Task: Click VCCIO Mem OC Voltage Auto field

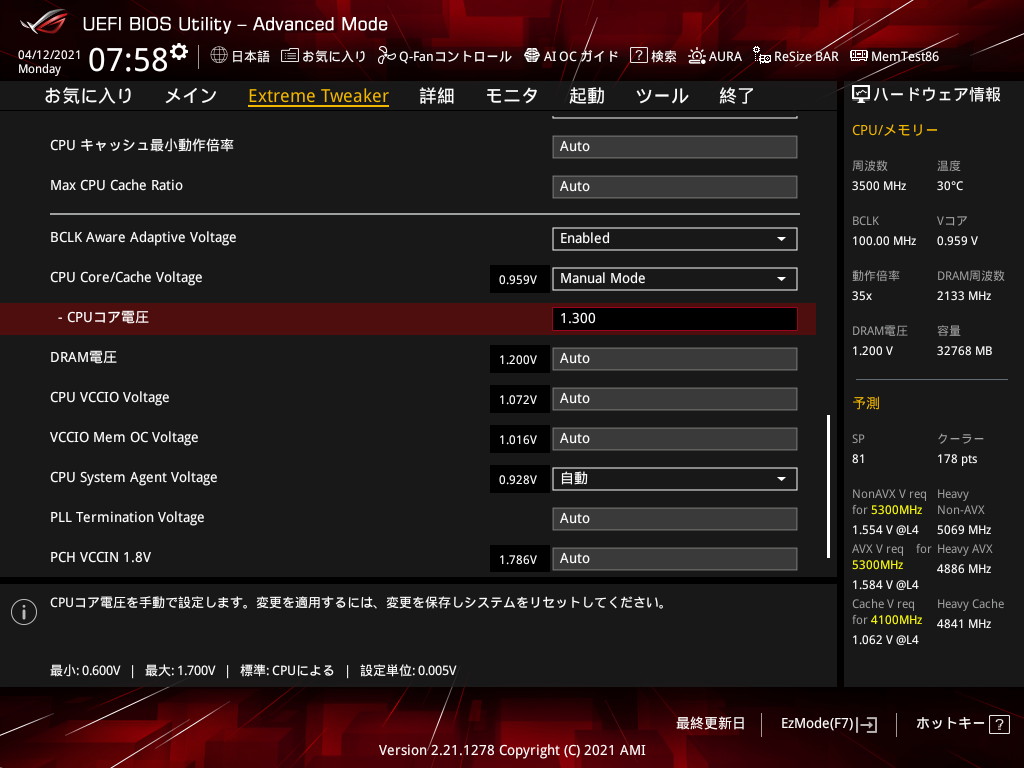Action: (x=675, y=438)
